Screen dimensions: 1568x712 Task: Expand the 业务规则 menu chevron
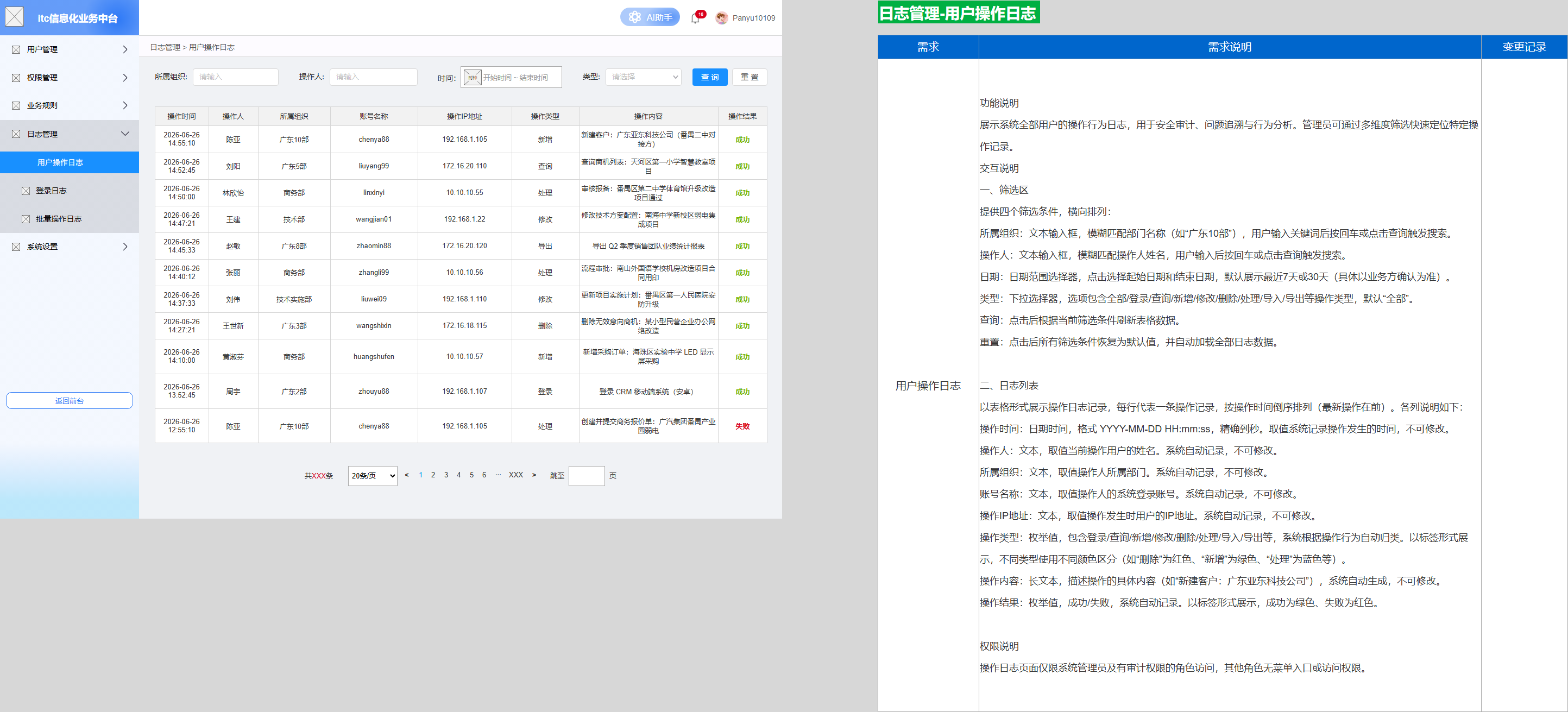point(125,105)
